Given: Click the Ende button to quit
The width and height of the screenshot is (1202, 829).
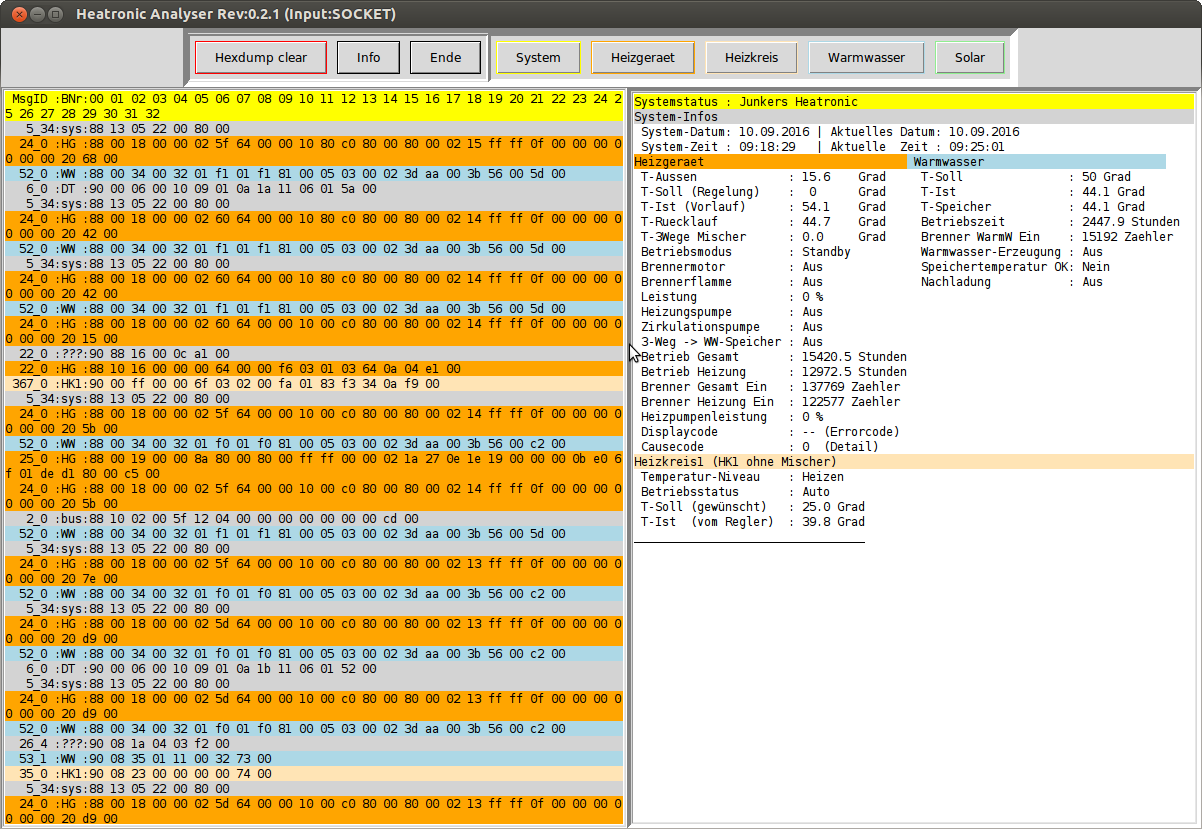Looking at the screenshot, I should (445, 57).
